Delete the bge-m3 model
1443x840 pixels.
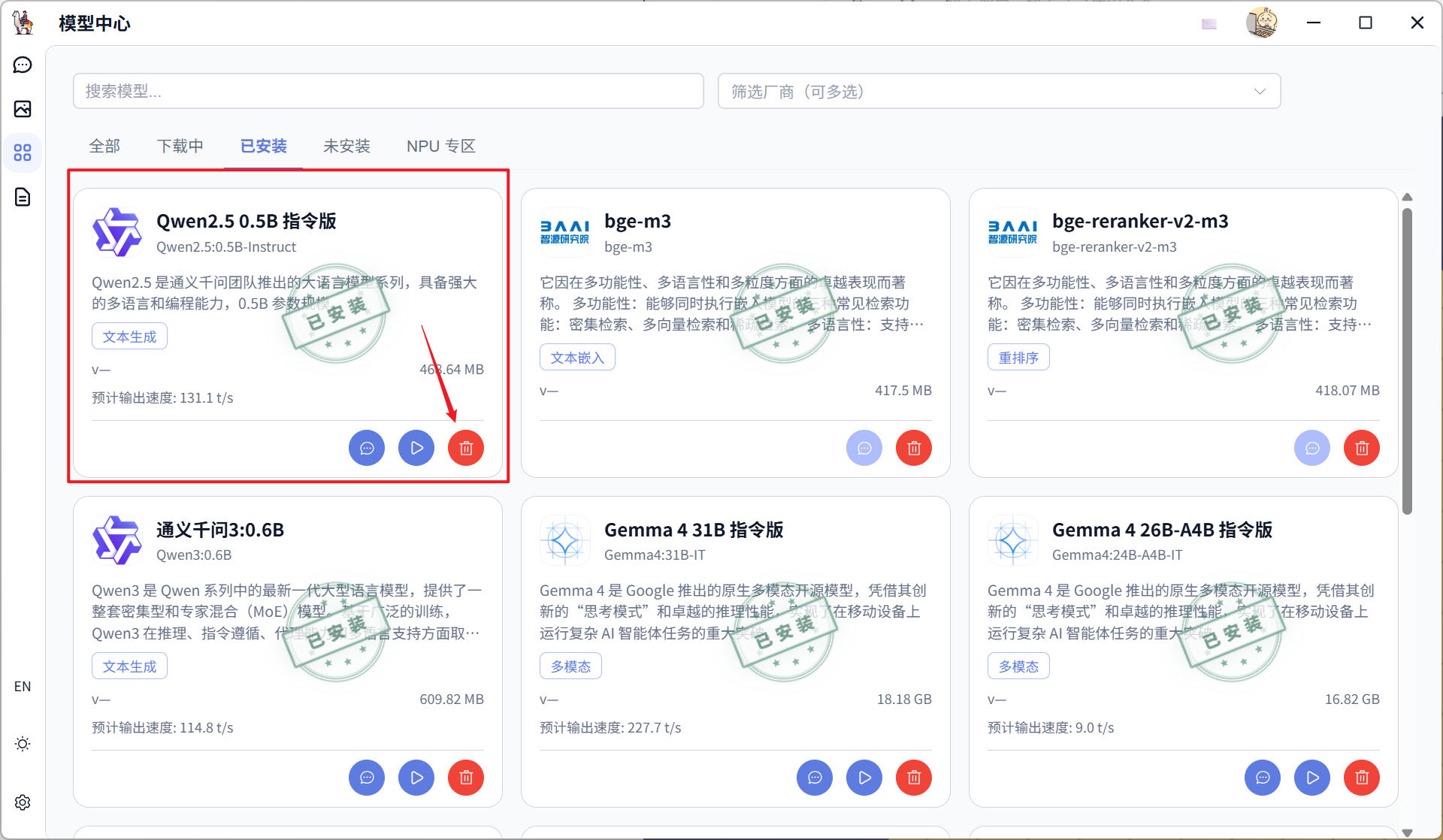[x=914, y=448]
